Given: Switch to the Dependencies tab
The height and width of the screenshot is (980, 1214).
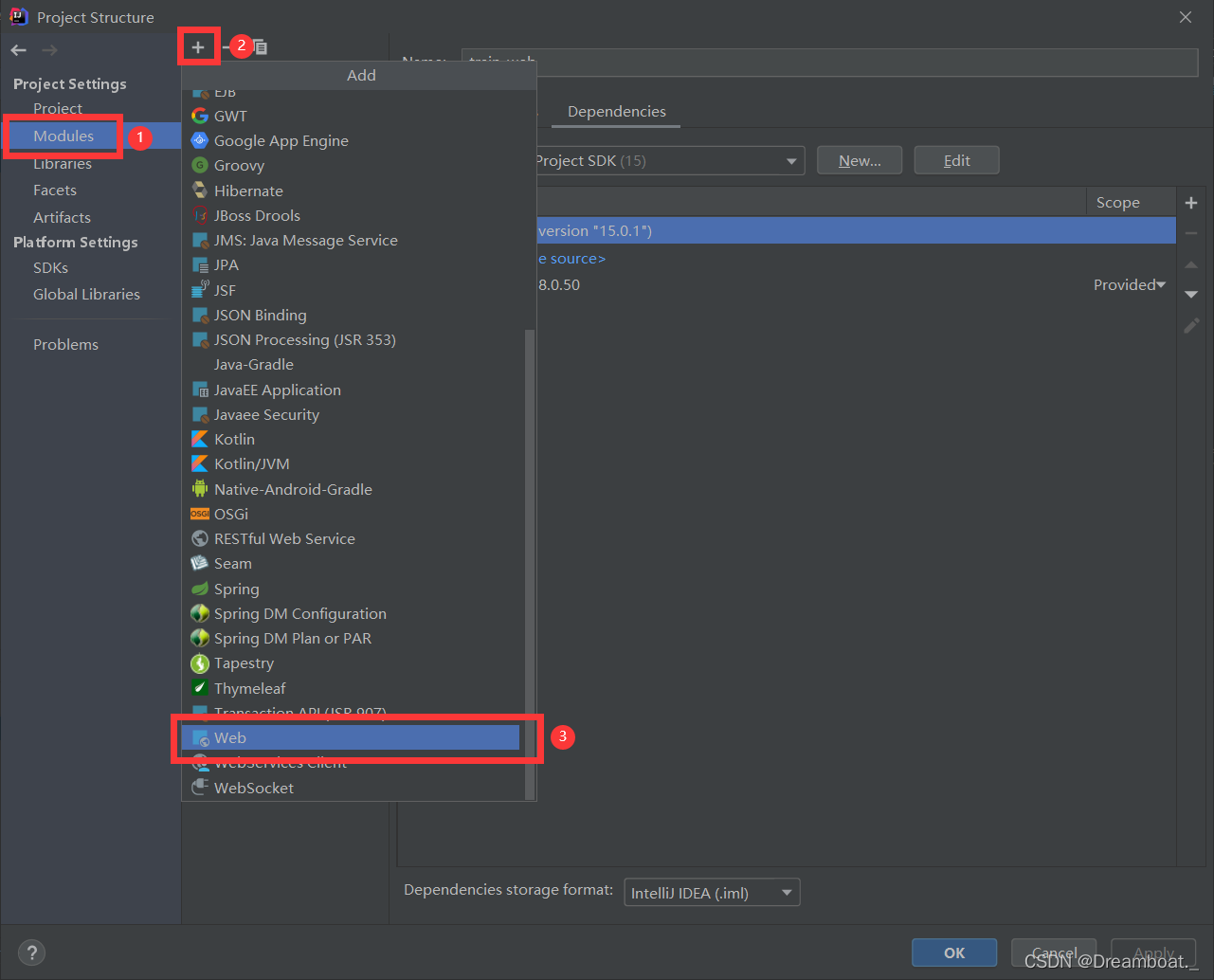Looking at the screenshot, I should tap(617, 111).
